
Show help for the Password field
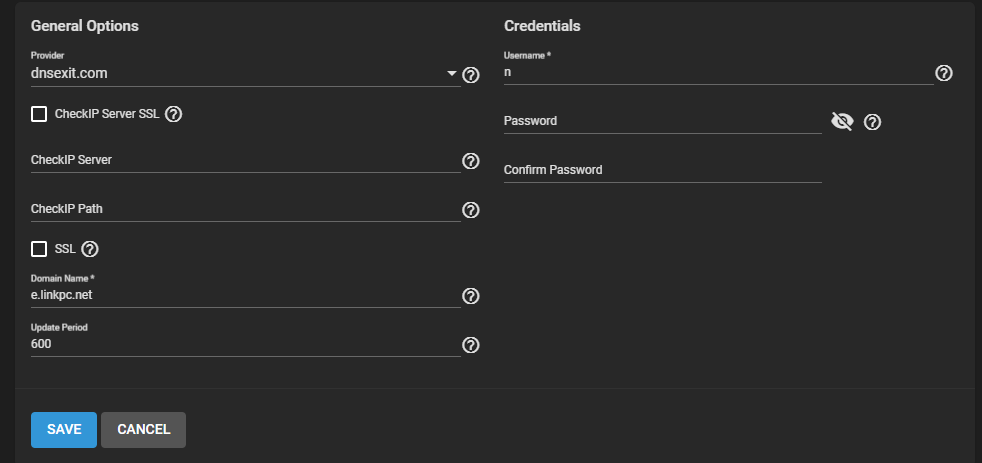point(872,122)
